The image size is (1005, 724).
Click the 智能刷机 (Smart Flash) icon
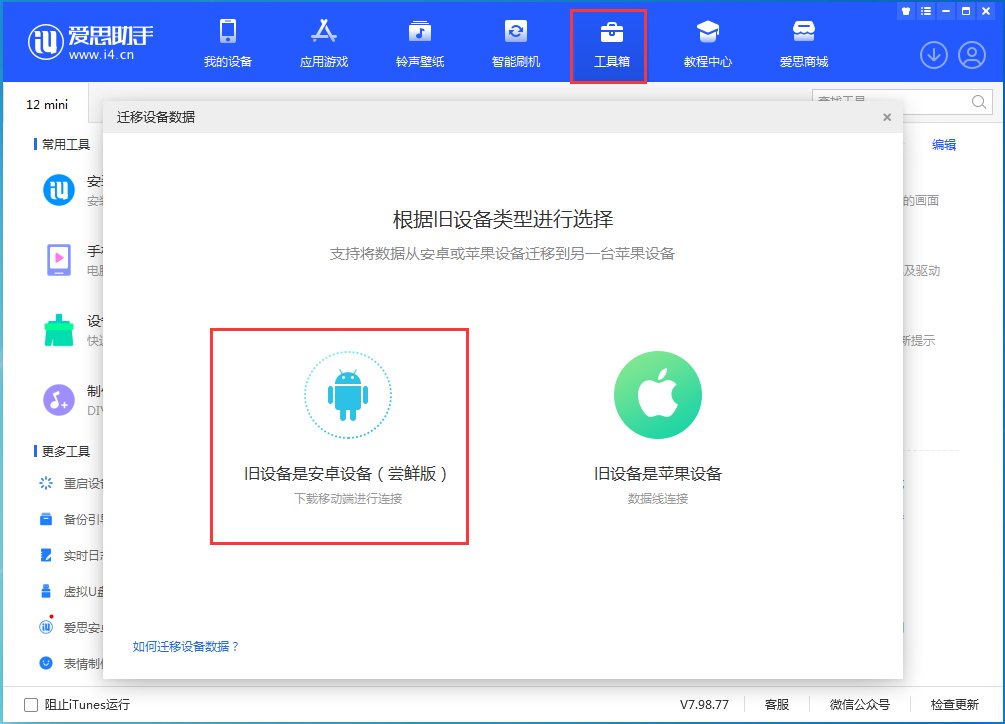click(x=514, y=44)
